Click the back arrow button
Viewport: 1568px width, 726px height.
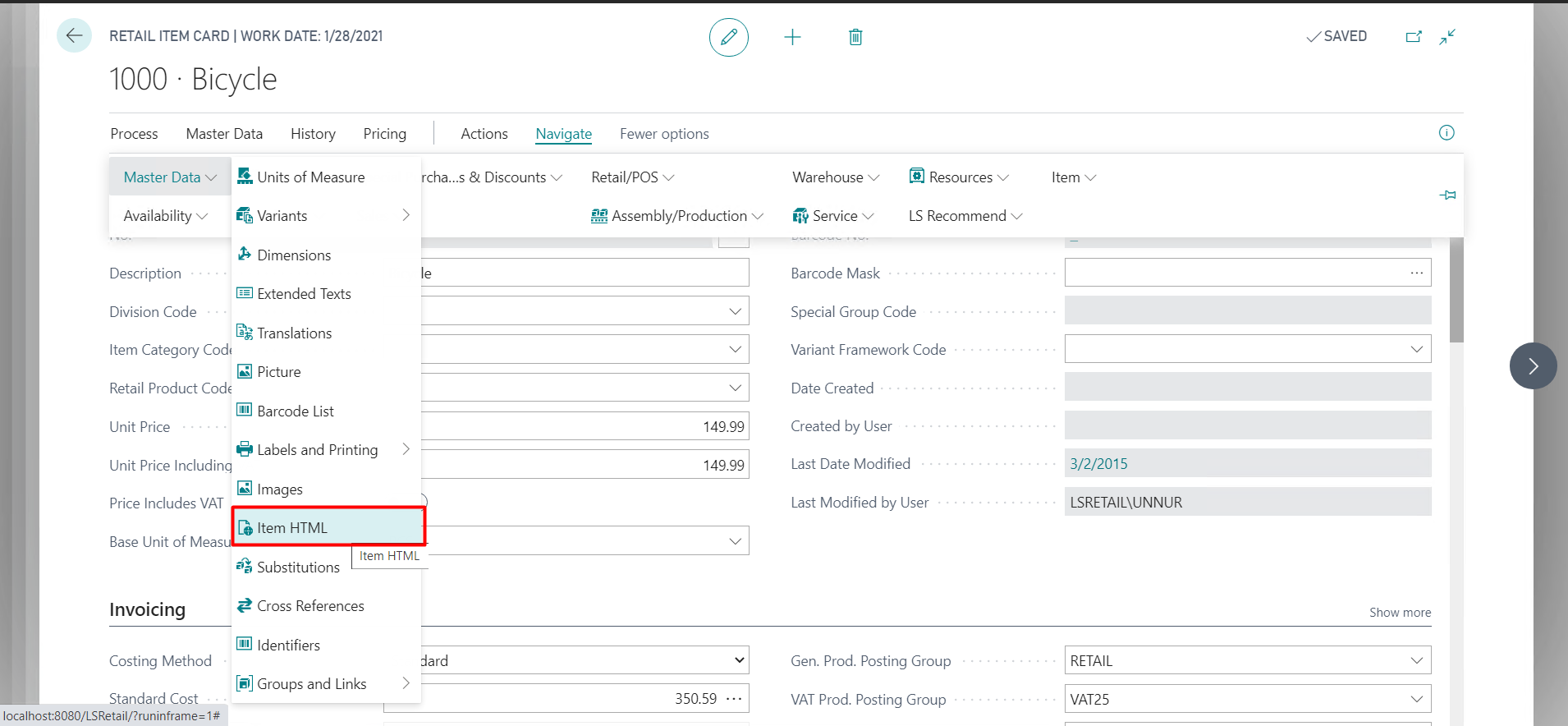coord(74,35)
